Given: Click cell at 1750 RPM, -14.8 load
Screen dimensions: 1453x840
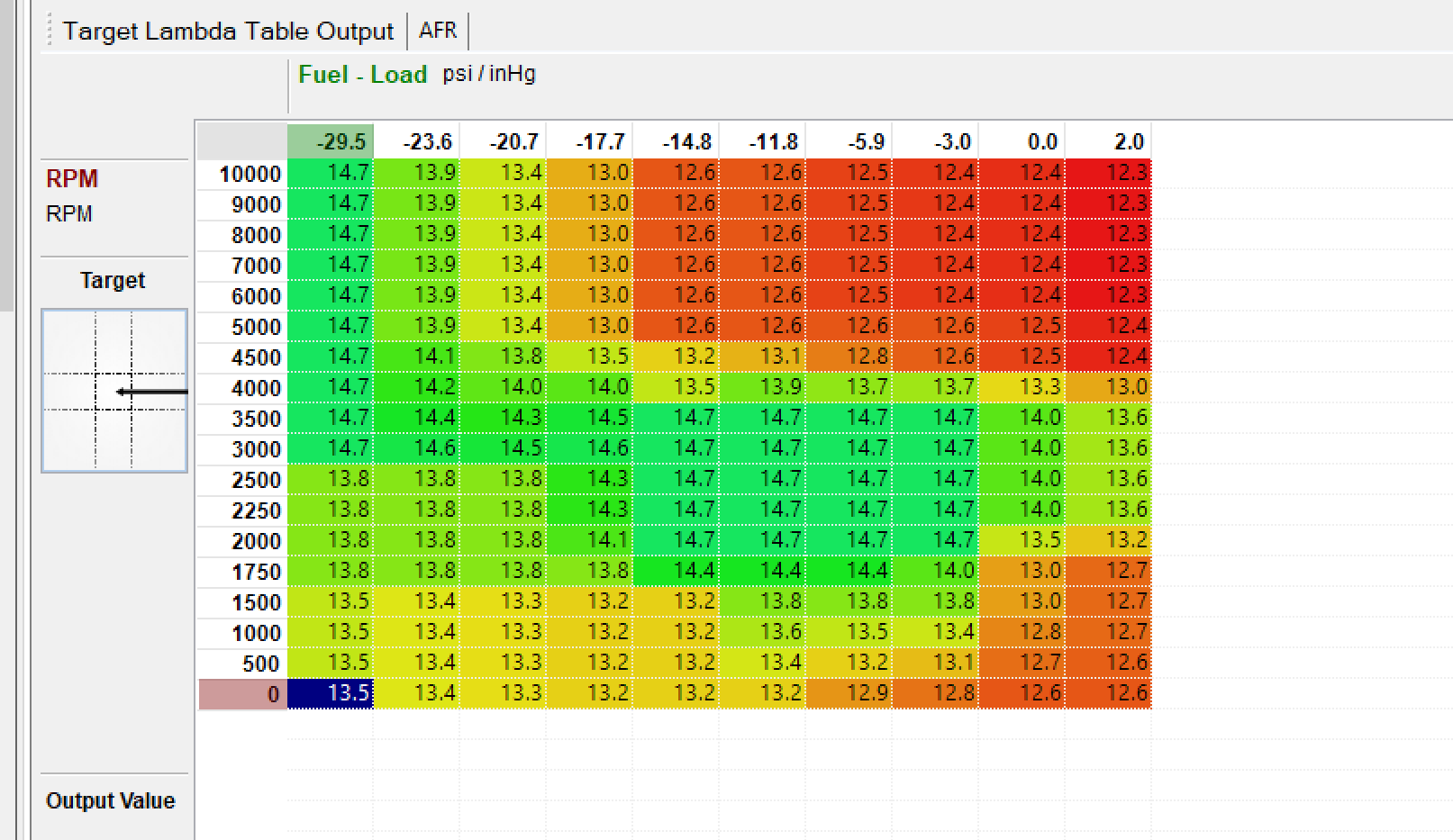Looking at the screenshot, I should tap(677, 571).
